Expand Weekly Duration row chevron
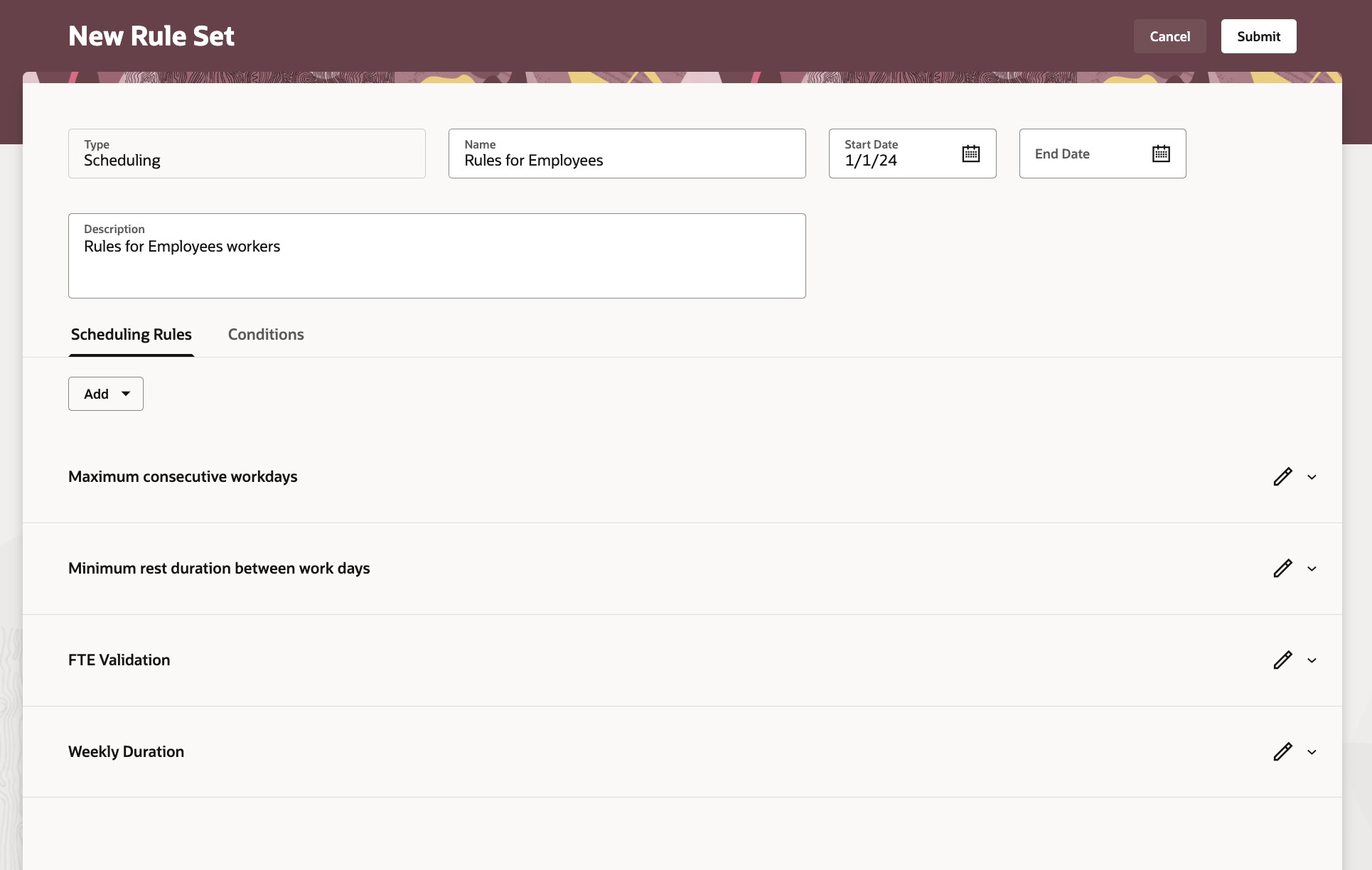This screenshot has width=1372, height=870. coord(1312,752)
